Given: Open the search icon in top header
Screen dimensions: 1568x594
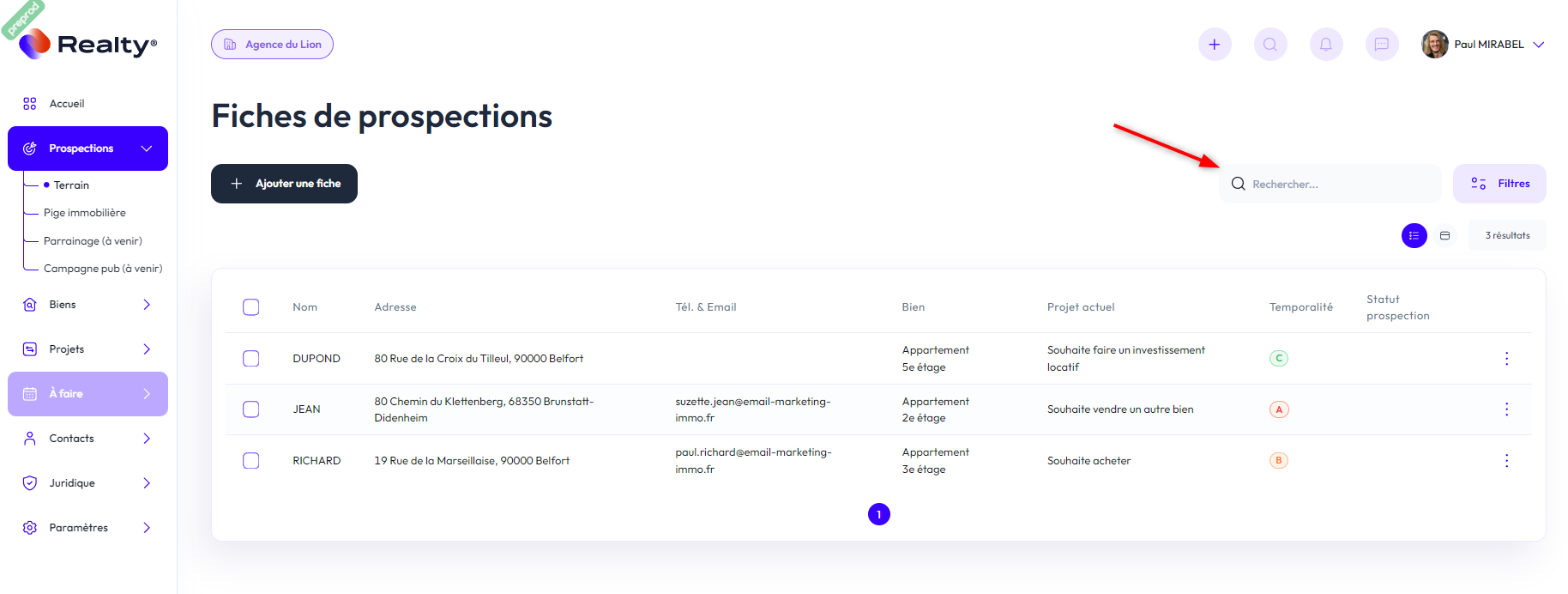Looking at the screenshot, I should pyautogui.click(x=1270, y=45).
